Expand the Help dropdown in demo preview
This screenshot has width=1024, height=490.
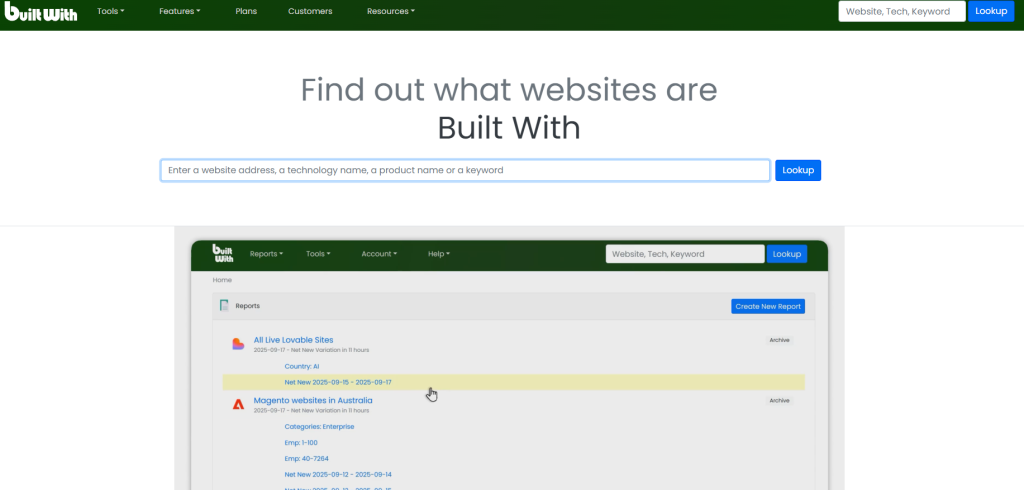point(439,253)
